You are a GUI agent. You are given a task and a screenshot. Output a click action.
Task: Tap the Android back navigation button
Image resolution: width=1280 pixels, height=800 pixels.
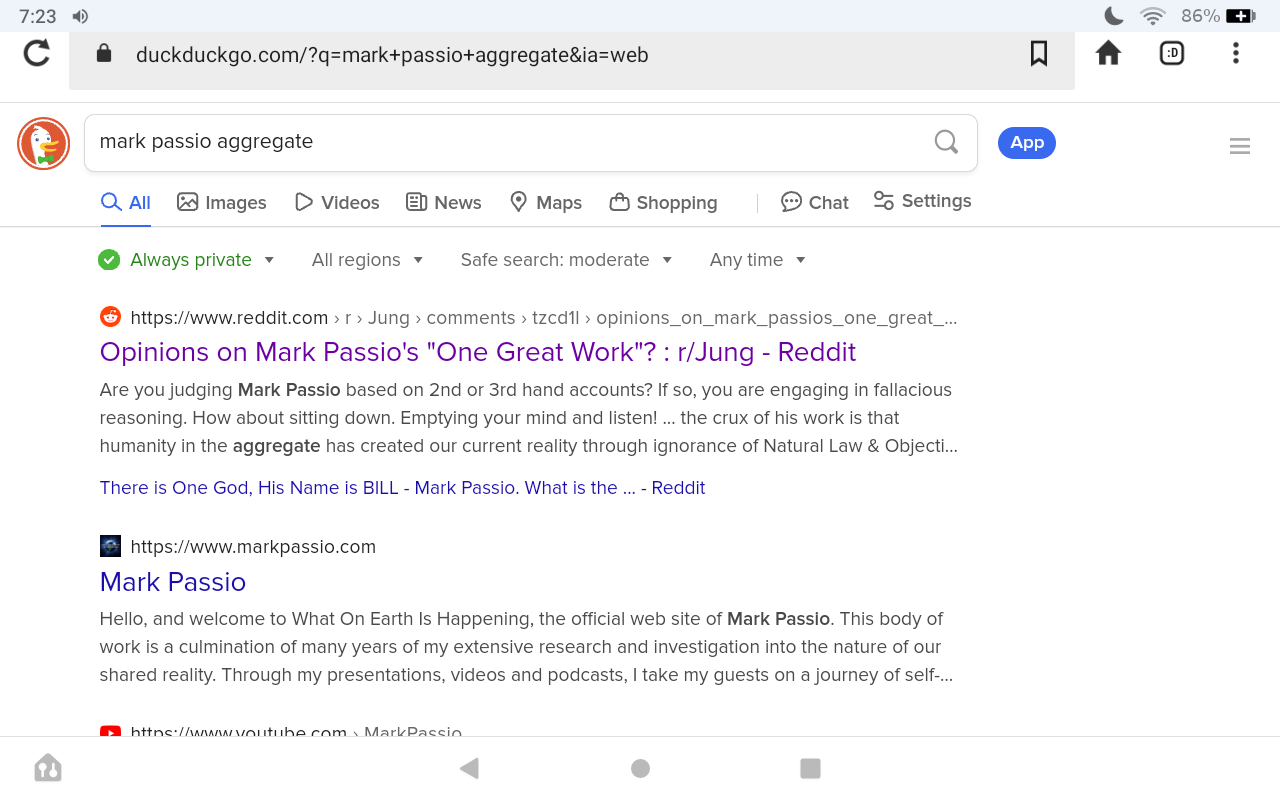[x=469, y=768]
